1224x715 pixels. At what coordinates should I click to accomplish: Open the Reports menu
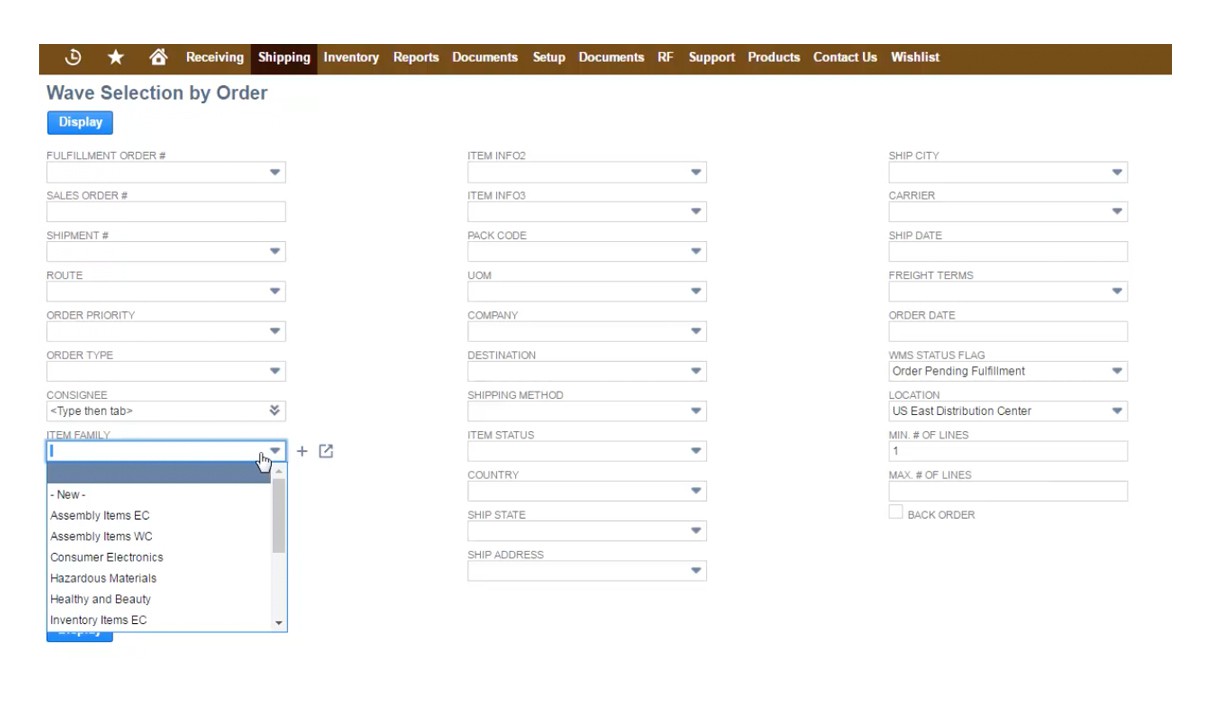coord(416,57)
